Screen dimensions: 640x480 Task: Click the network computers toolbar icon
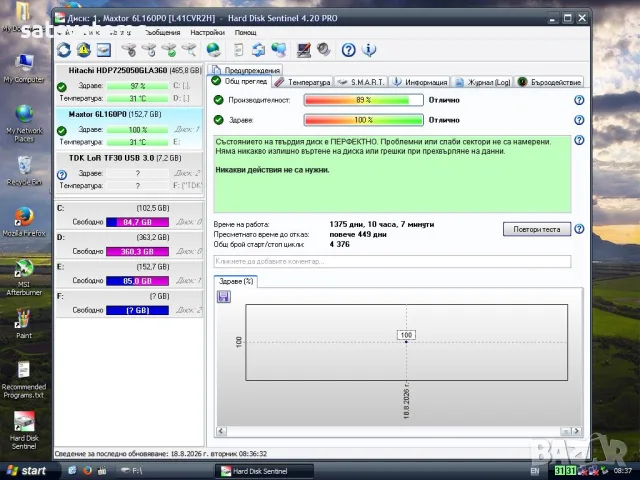pos(279,50)
